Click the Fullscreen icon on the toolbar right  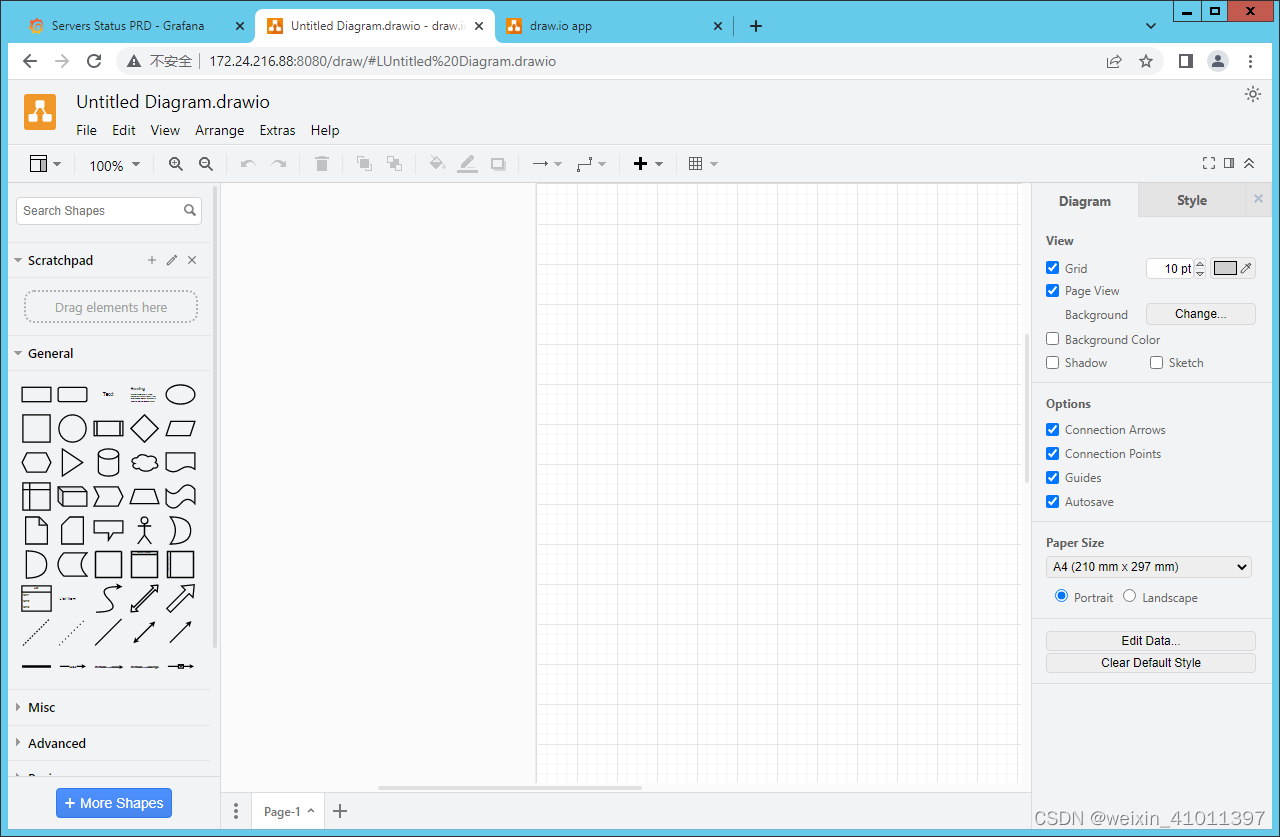[x=1208, y=162]
